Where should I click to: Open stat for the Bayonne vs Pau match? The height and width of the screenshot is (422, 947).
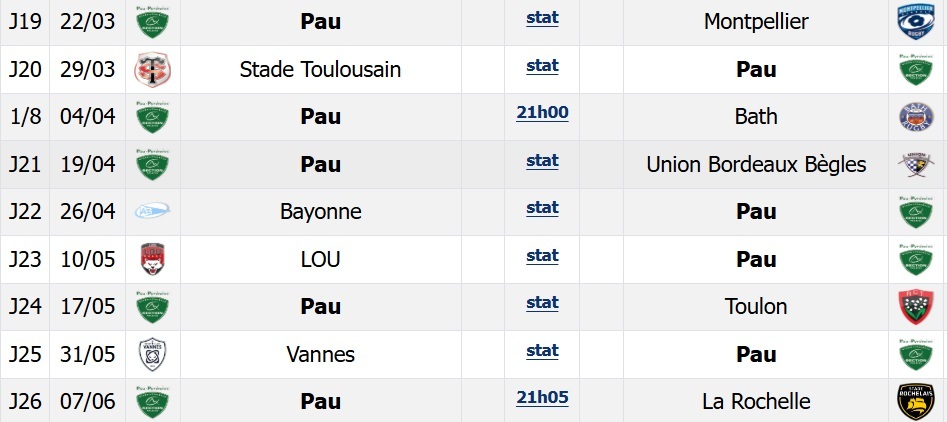pyautogui.click(x=542, y=207)
